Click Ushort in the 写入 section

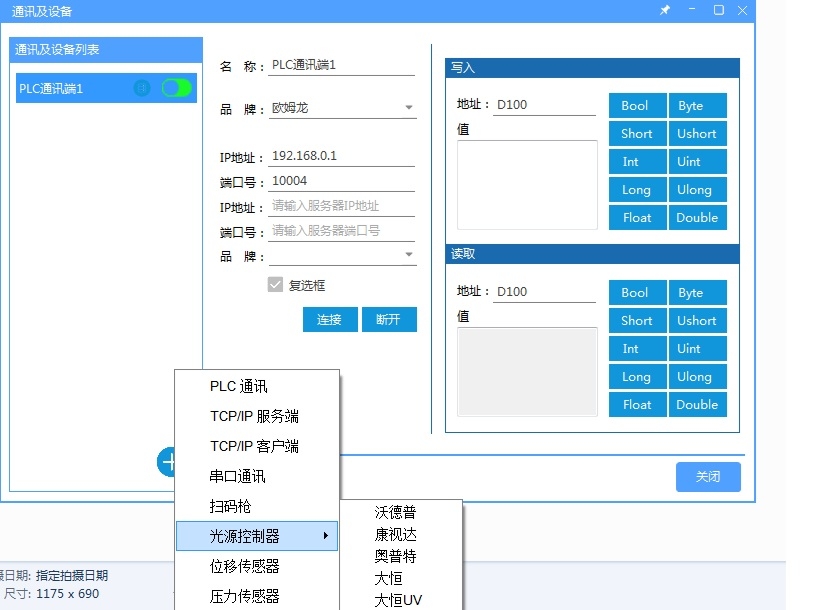point(697,134)
